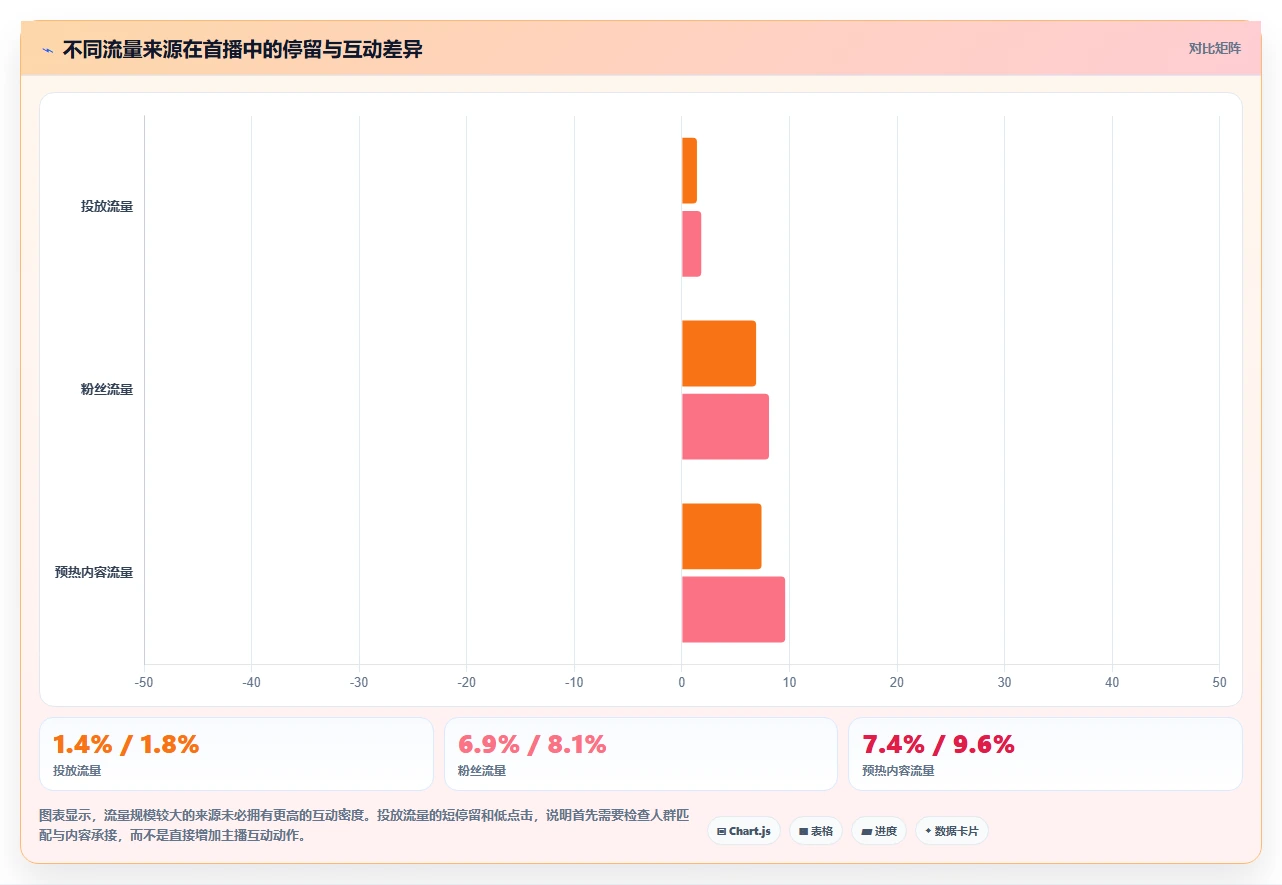The image size is (1282, 885).
Task: Click the x-axis tick label 10
Action: coord(789,683)
